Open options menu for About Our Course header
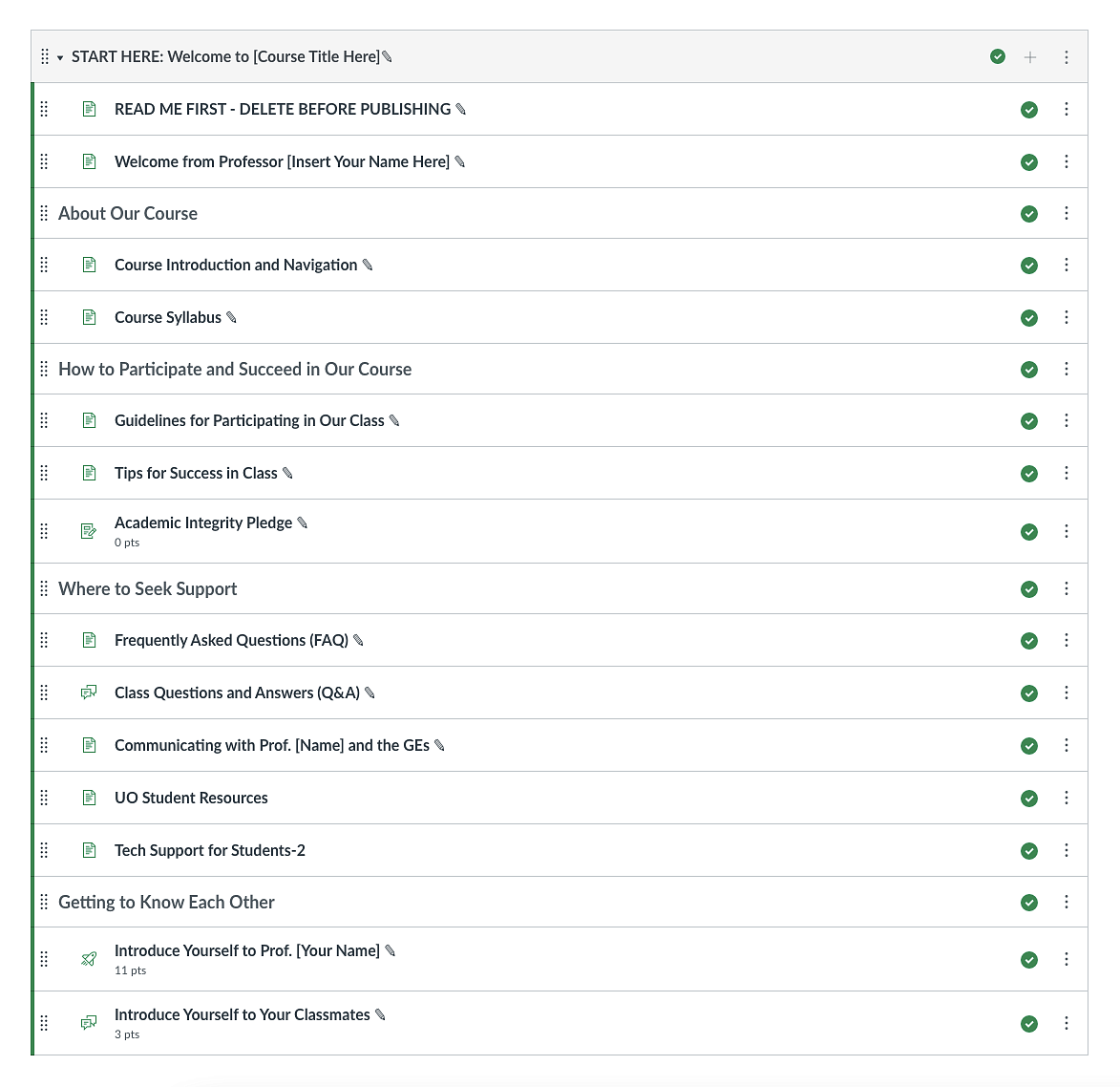This screenshot has width=1120, height=1087. 1067,213
